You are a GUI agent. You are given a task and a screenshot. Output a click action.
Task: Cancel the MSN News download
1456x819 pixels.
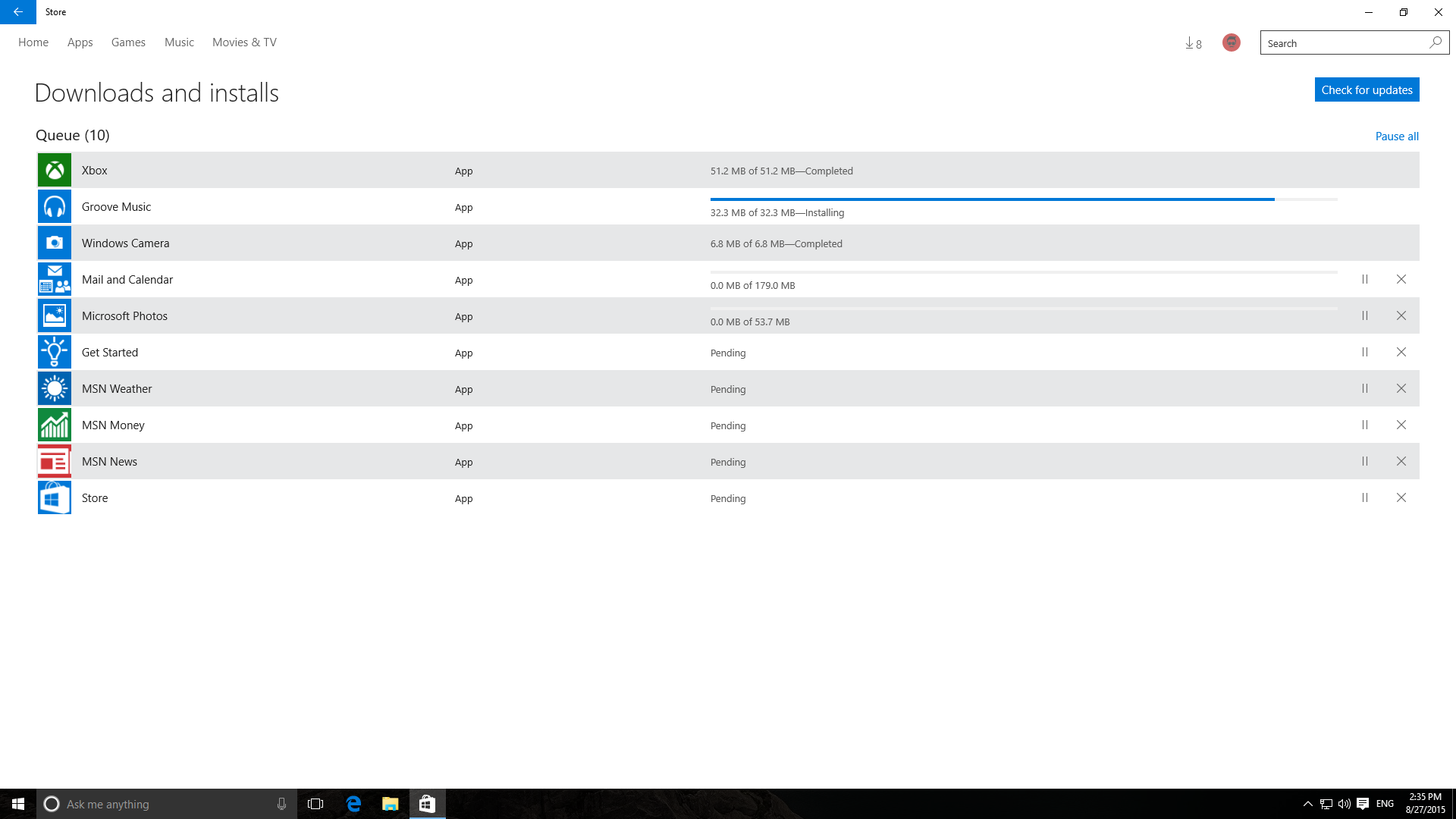pyautogui.click(x=1401, y=461)
